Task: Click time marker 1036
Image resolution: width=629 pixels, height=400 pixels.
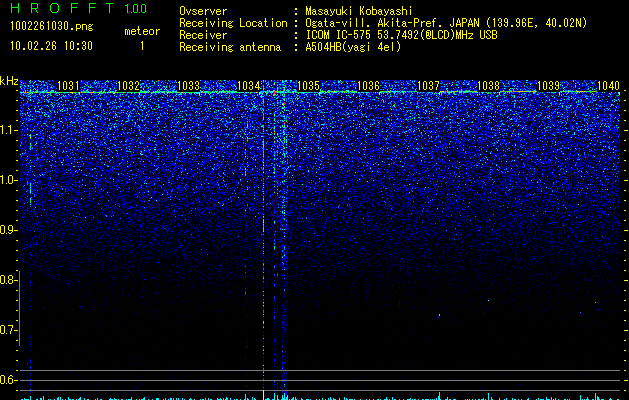Action: tap(368, 86)
